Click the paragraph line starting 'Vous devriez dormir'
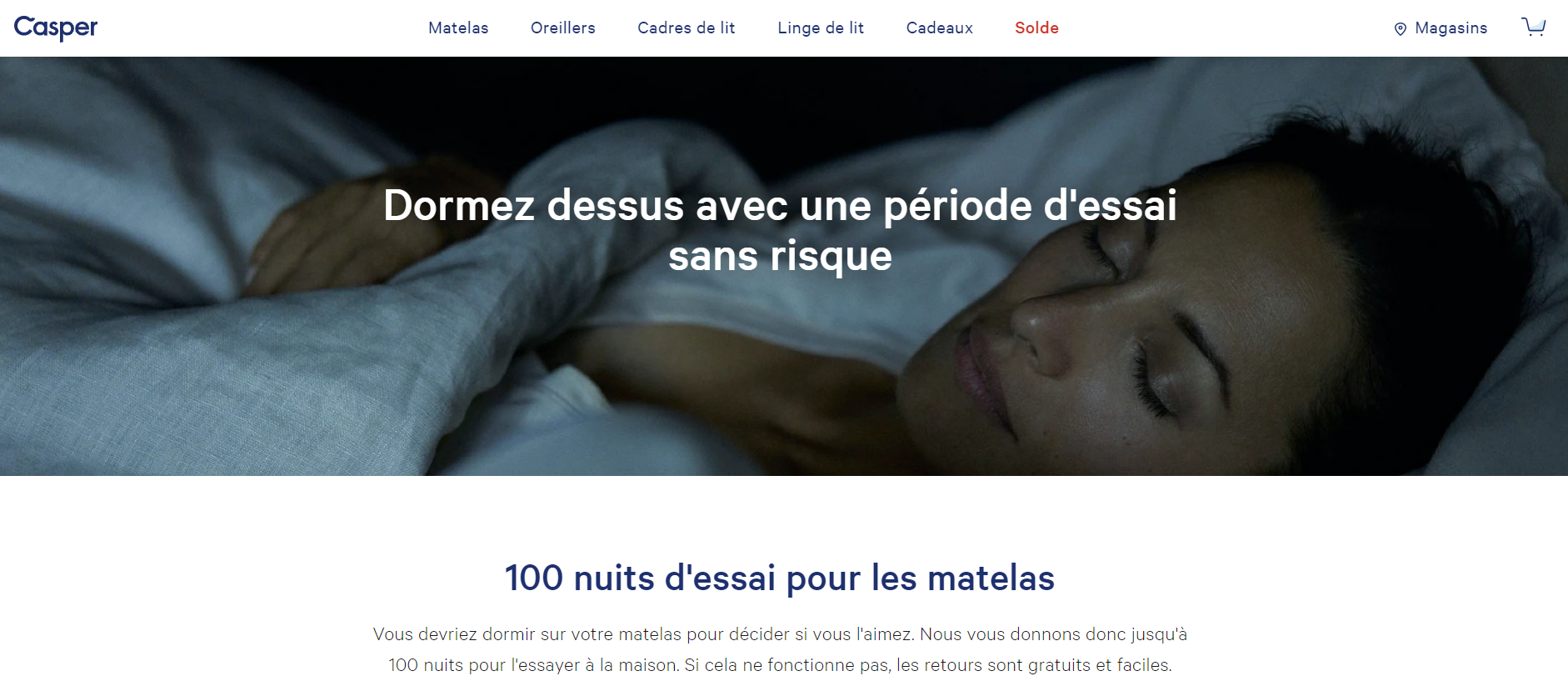This screenshot has width=1568, height=696. click(x=780, y=634)
